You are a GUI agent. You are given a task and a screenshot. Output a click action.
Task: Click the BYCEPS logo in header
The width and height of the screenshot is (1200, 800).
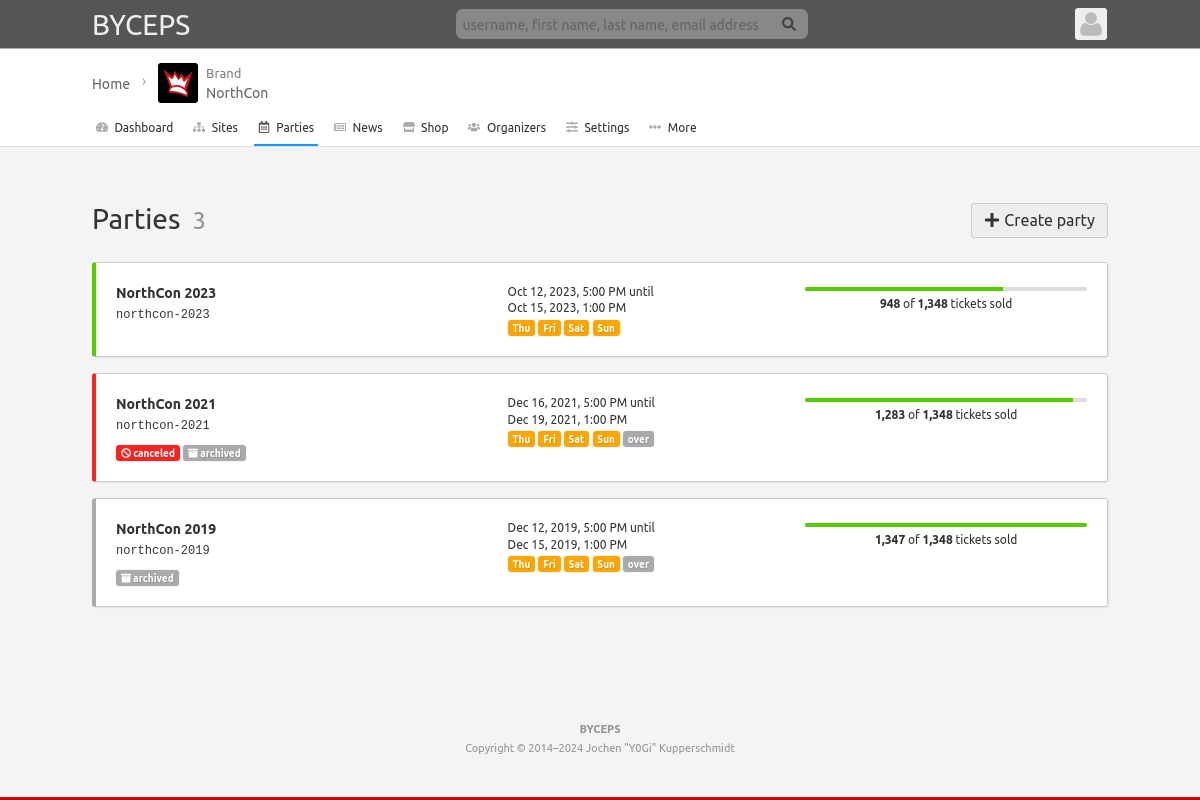(141, 25)
